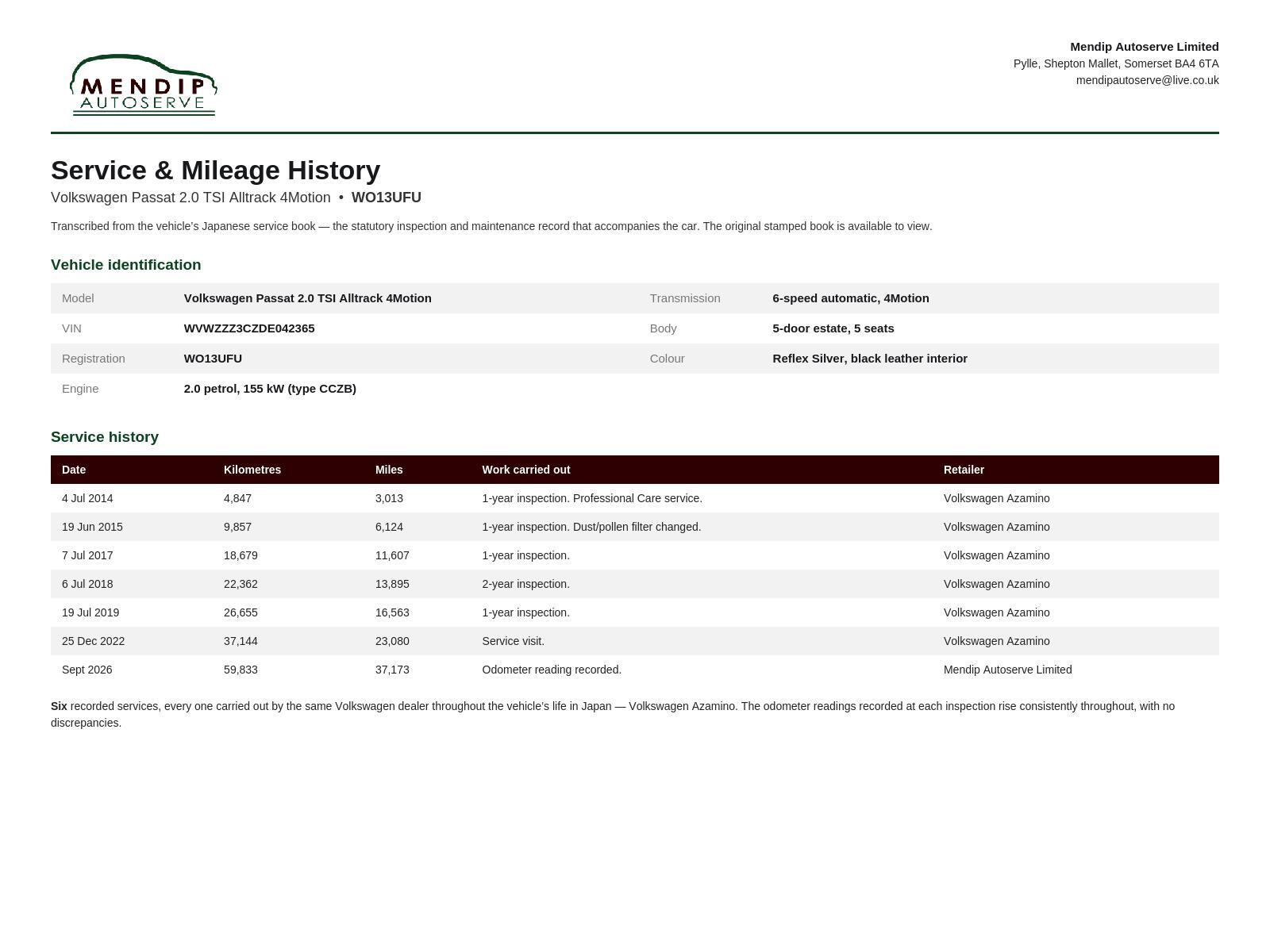Click the 4,847 kilometres cell
1270x952 pixels.
[237, 498]
